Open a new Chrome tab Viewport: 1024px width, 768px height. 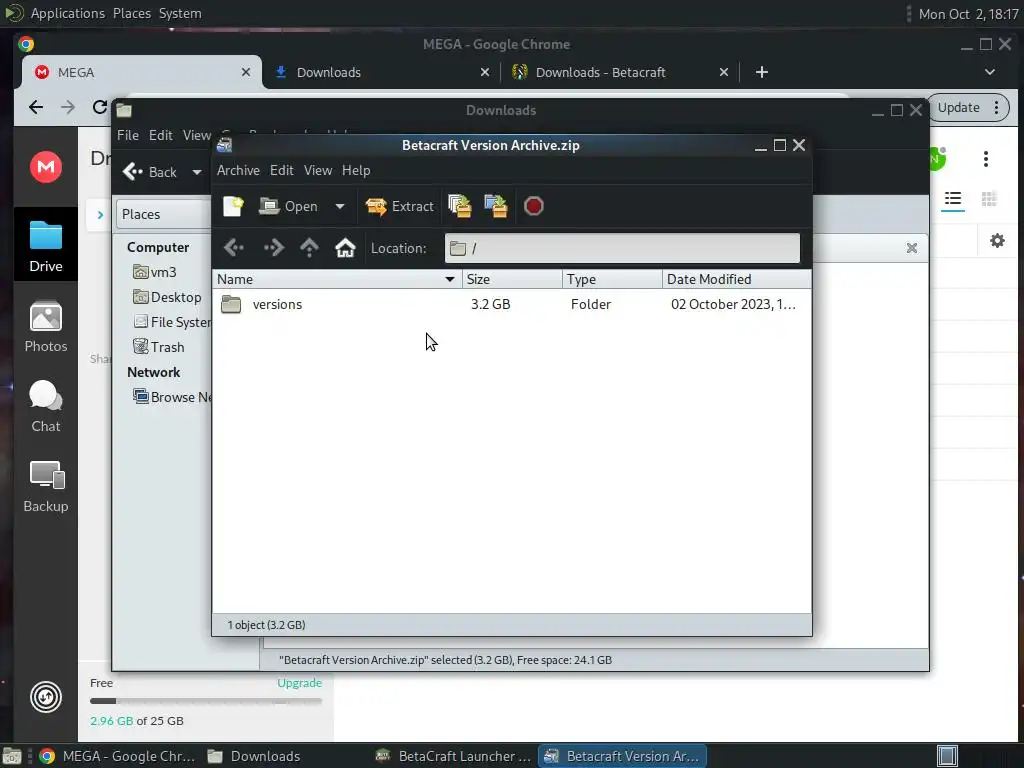761,72
